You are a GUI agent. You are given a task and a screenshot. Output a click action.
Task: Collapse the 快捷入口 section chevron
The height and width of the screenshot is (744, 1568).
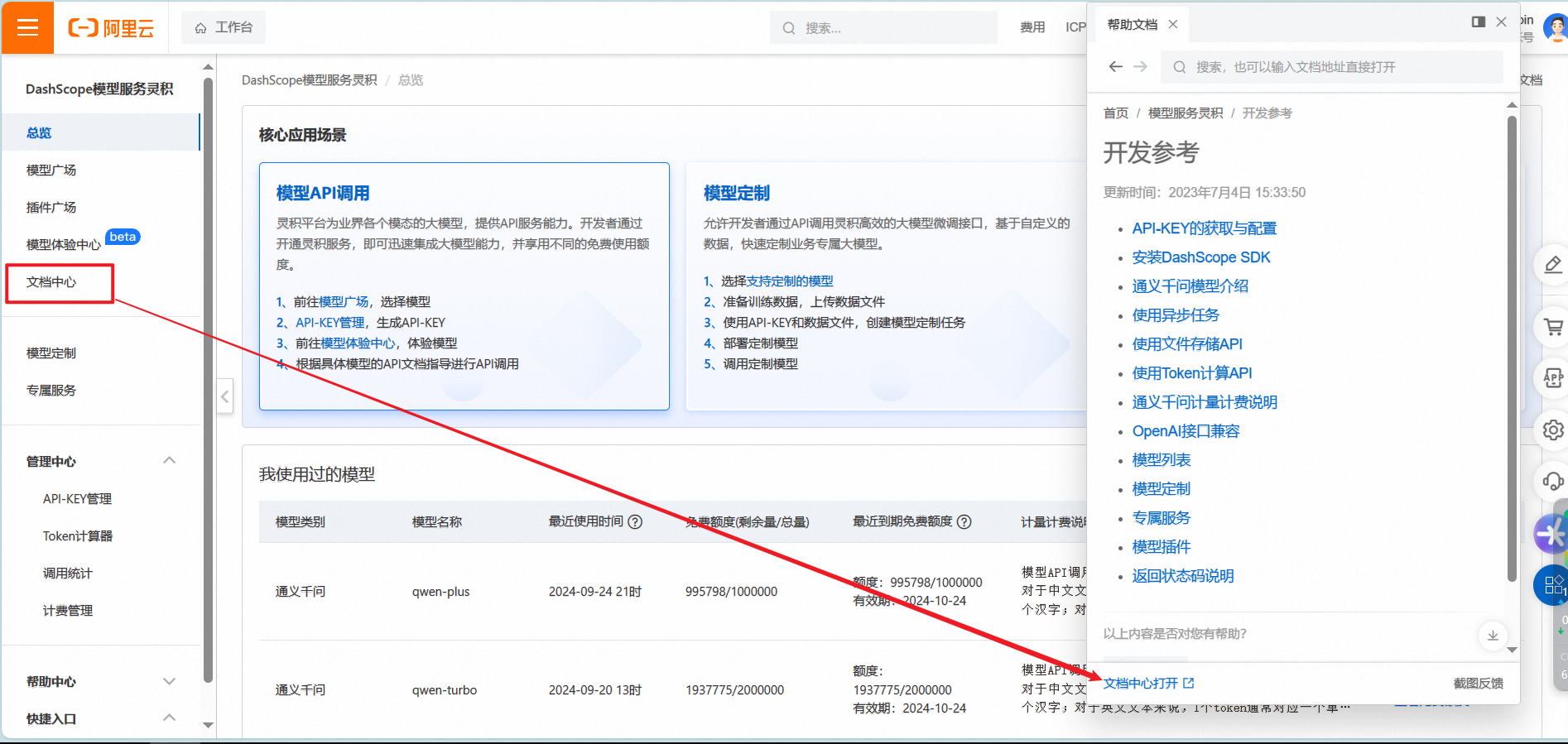click(x=170, y=718)
